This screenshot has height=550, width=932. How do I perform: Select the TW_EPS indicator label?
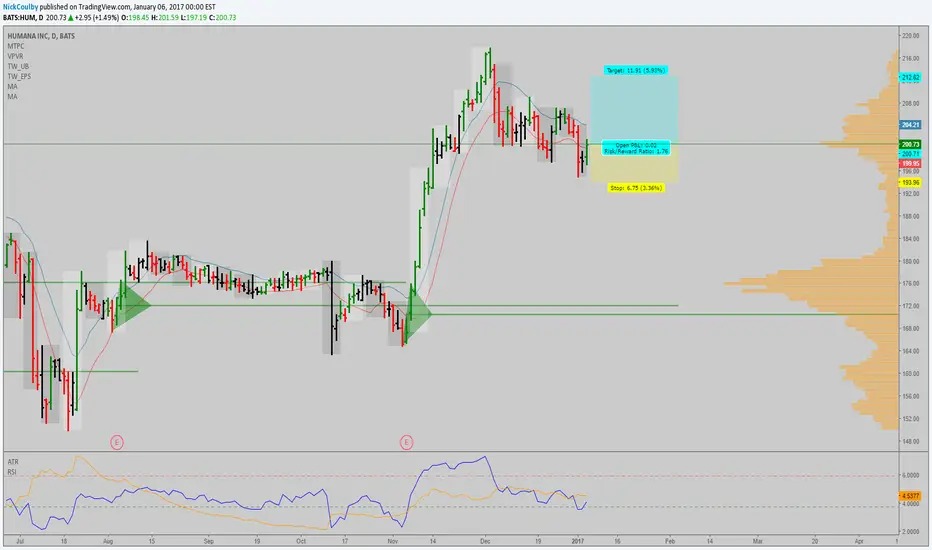coord(19,76)
